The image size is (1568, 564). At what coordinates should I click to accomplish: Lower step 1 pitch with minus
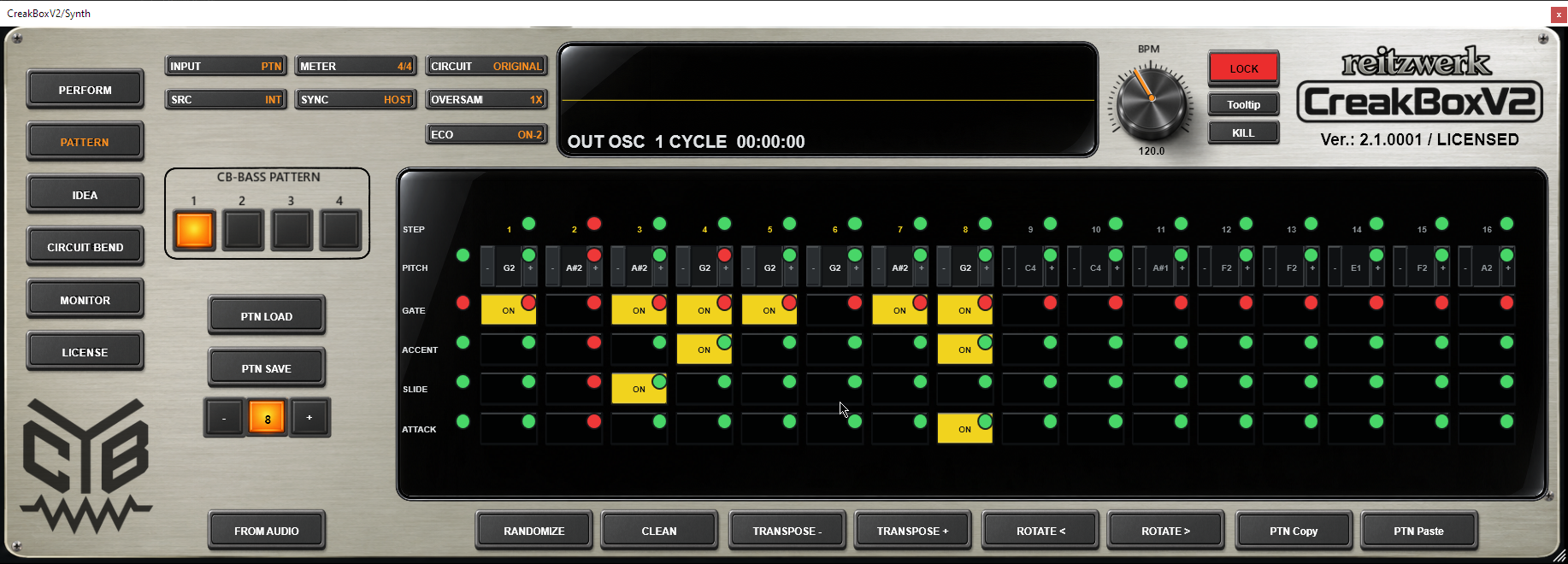click(487, 268)
